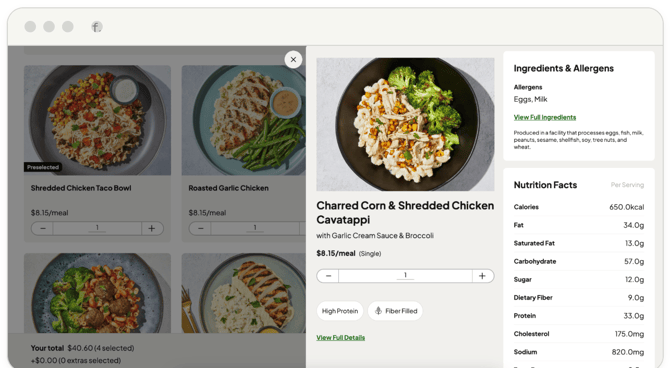Click the Fat 34.0g value

[x=633, y=225]
